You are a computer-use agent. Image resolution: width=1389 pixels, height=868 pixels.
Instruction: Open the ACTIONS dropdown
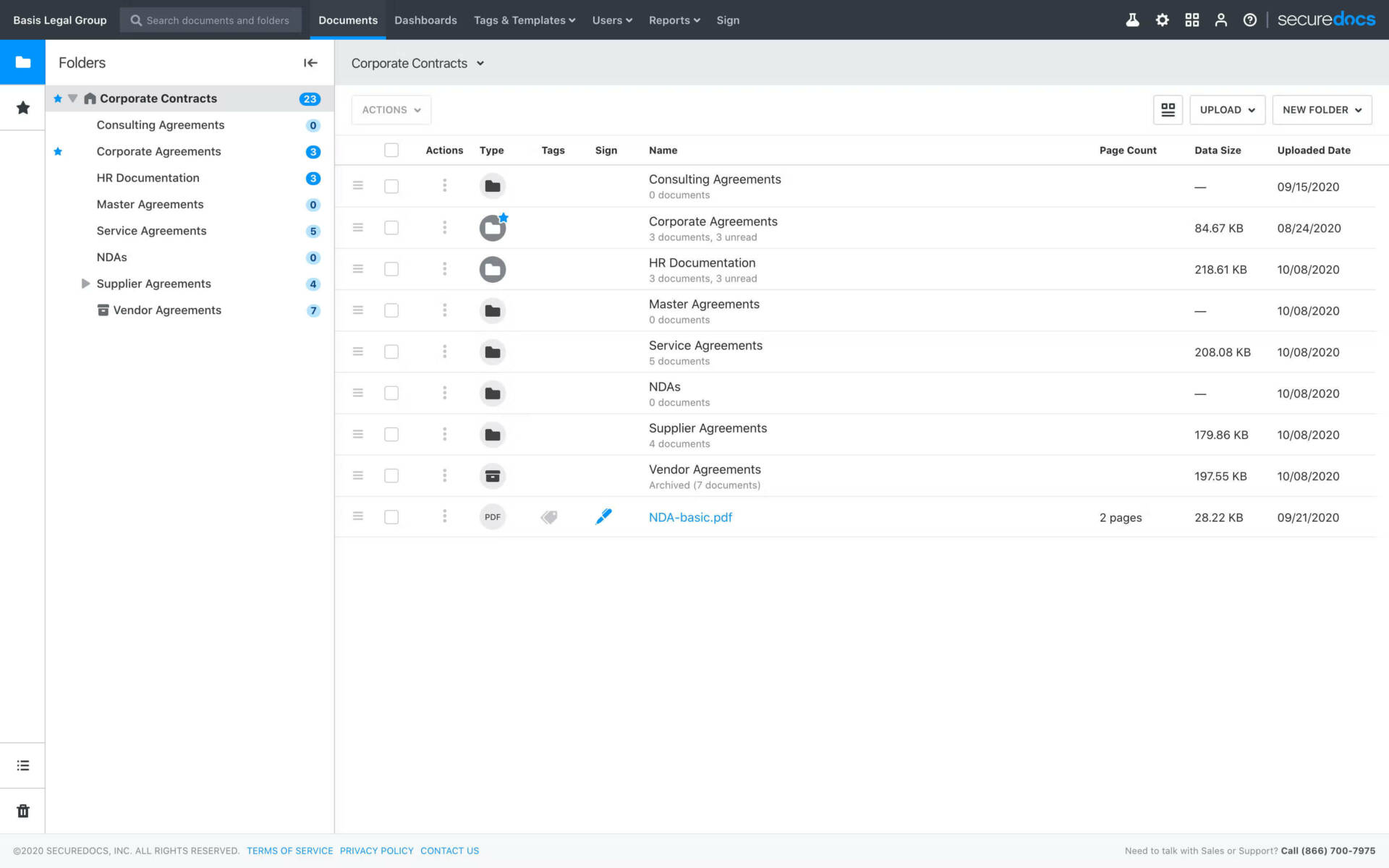[391, 109]
